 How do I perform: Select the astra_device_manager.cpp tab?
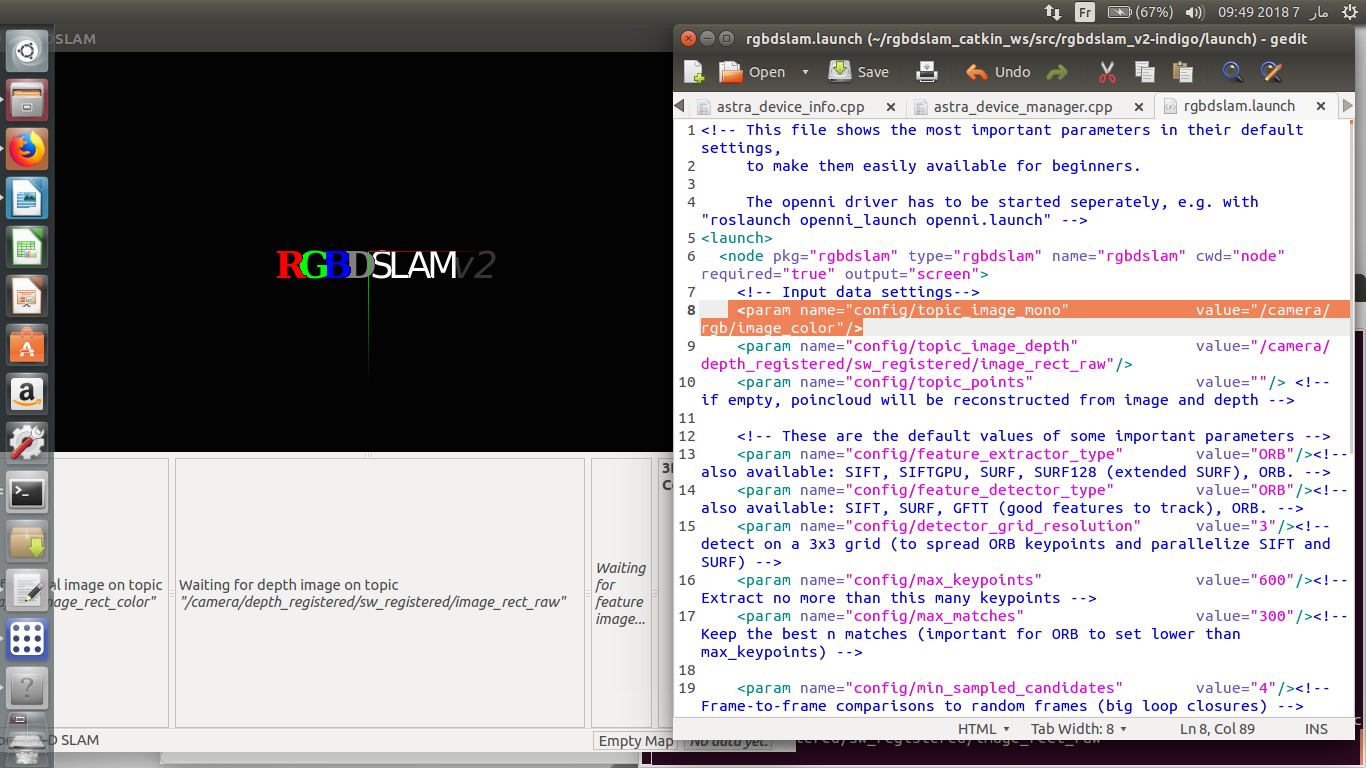(1022, 105)
